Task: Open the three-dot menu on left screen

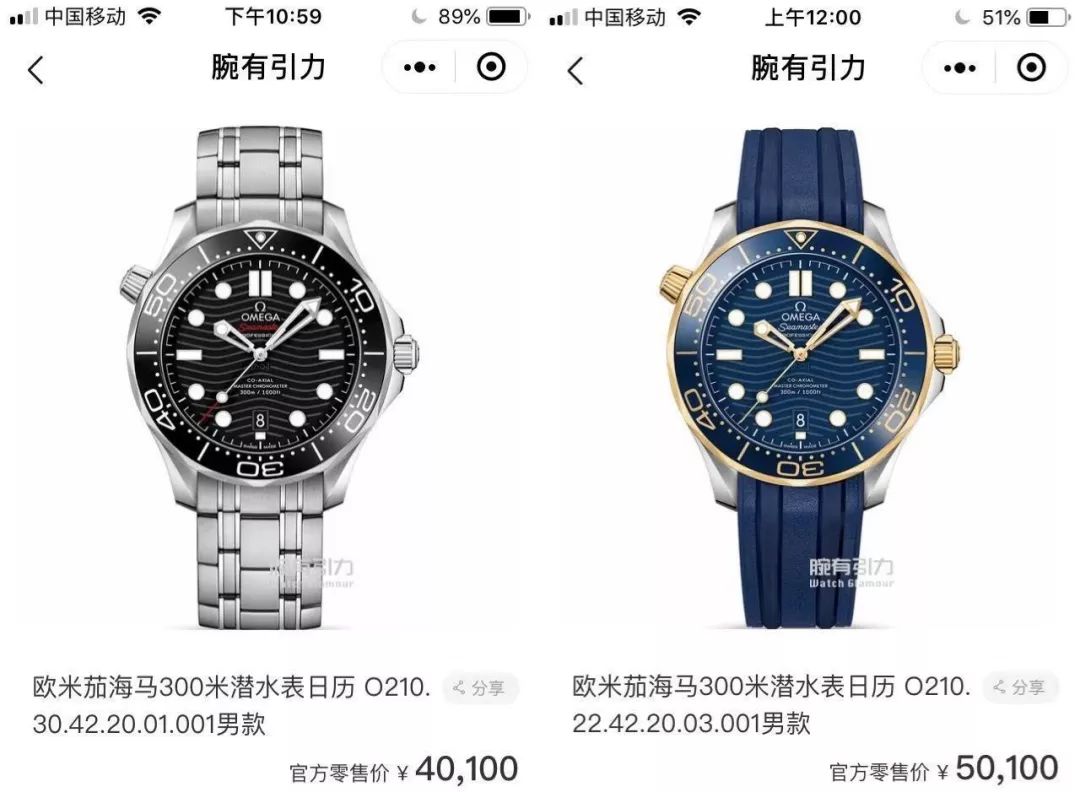Action: point(419,67)
